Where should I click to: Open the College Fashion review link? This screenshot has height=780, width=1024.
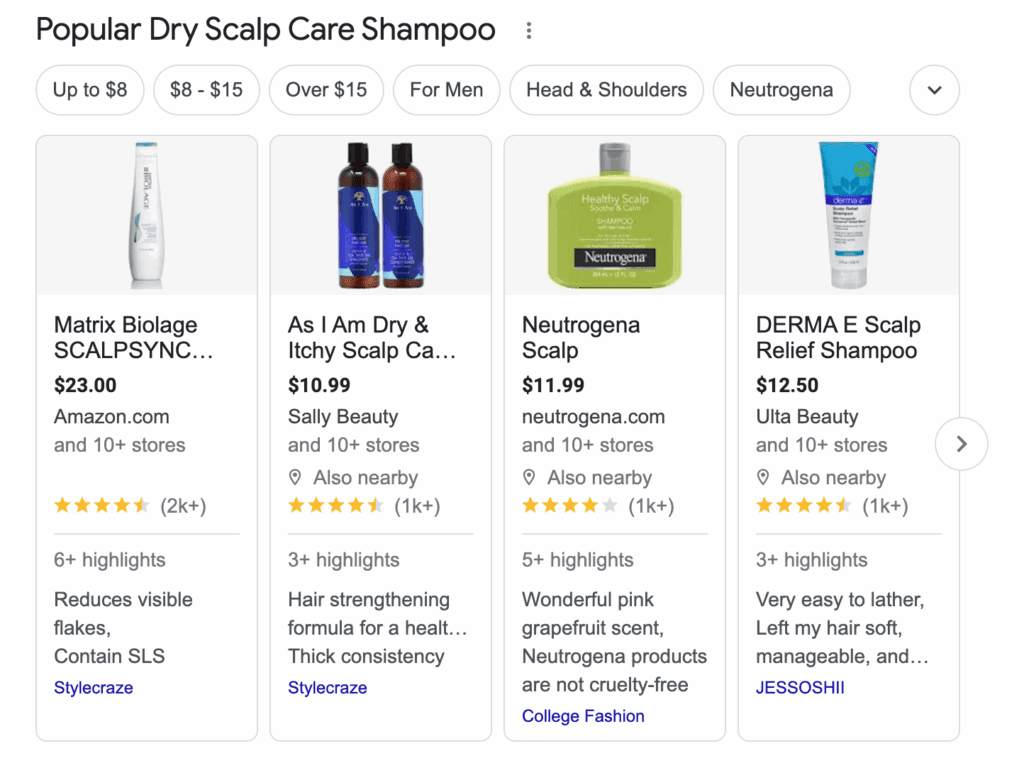tap(583, 716)
